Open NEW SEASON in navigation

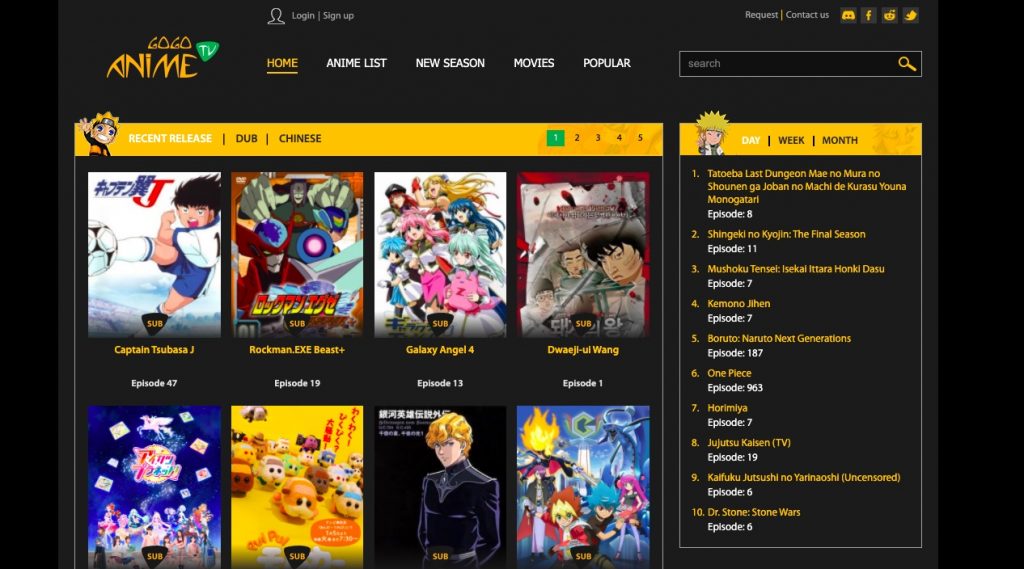tap(450, 63)
